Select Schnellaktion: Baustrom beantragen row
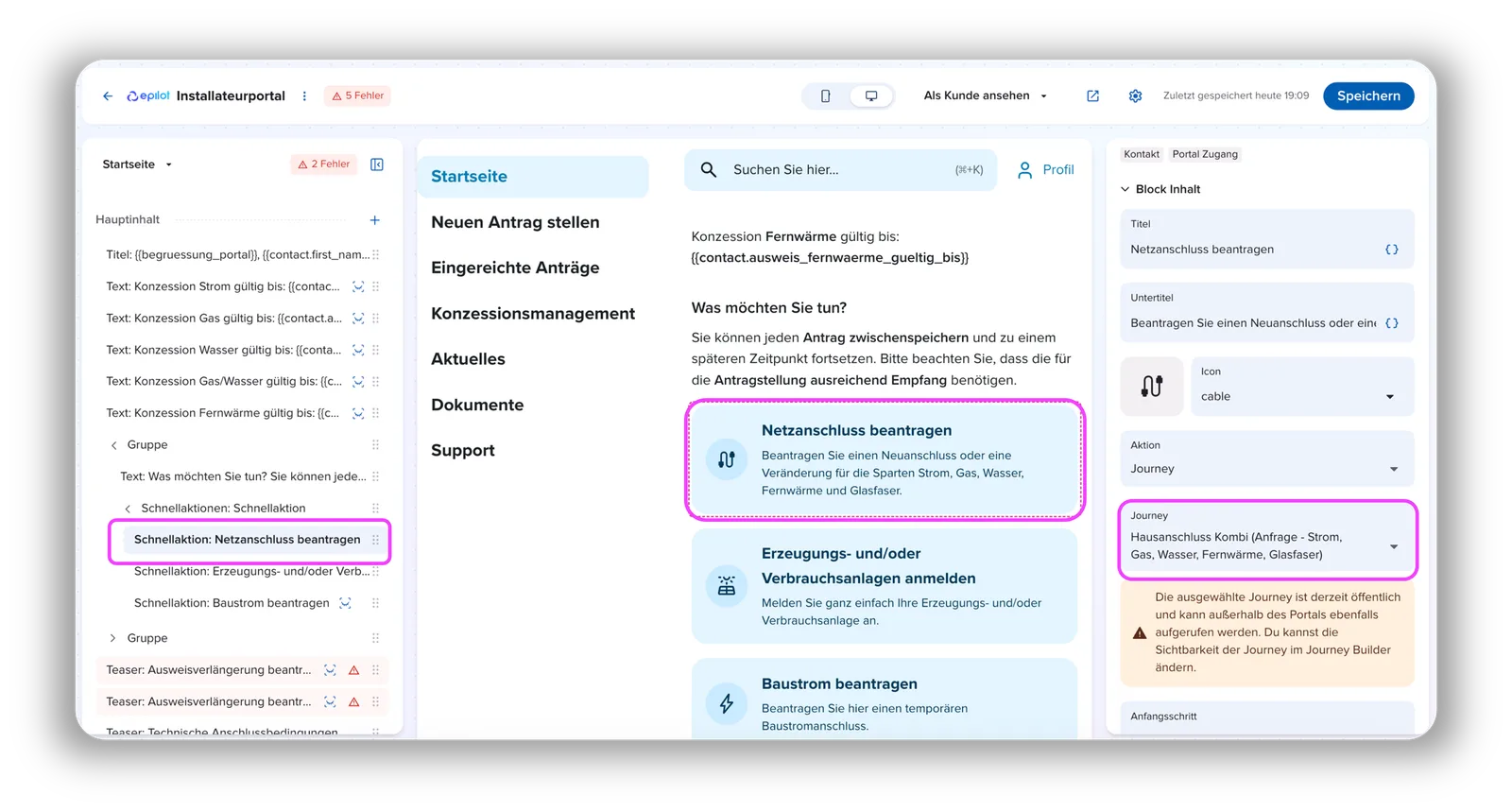 (232, 603)
